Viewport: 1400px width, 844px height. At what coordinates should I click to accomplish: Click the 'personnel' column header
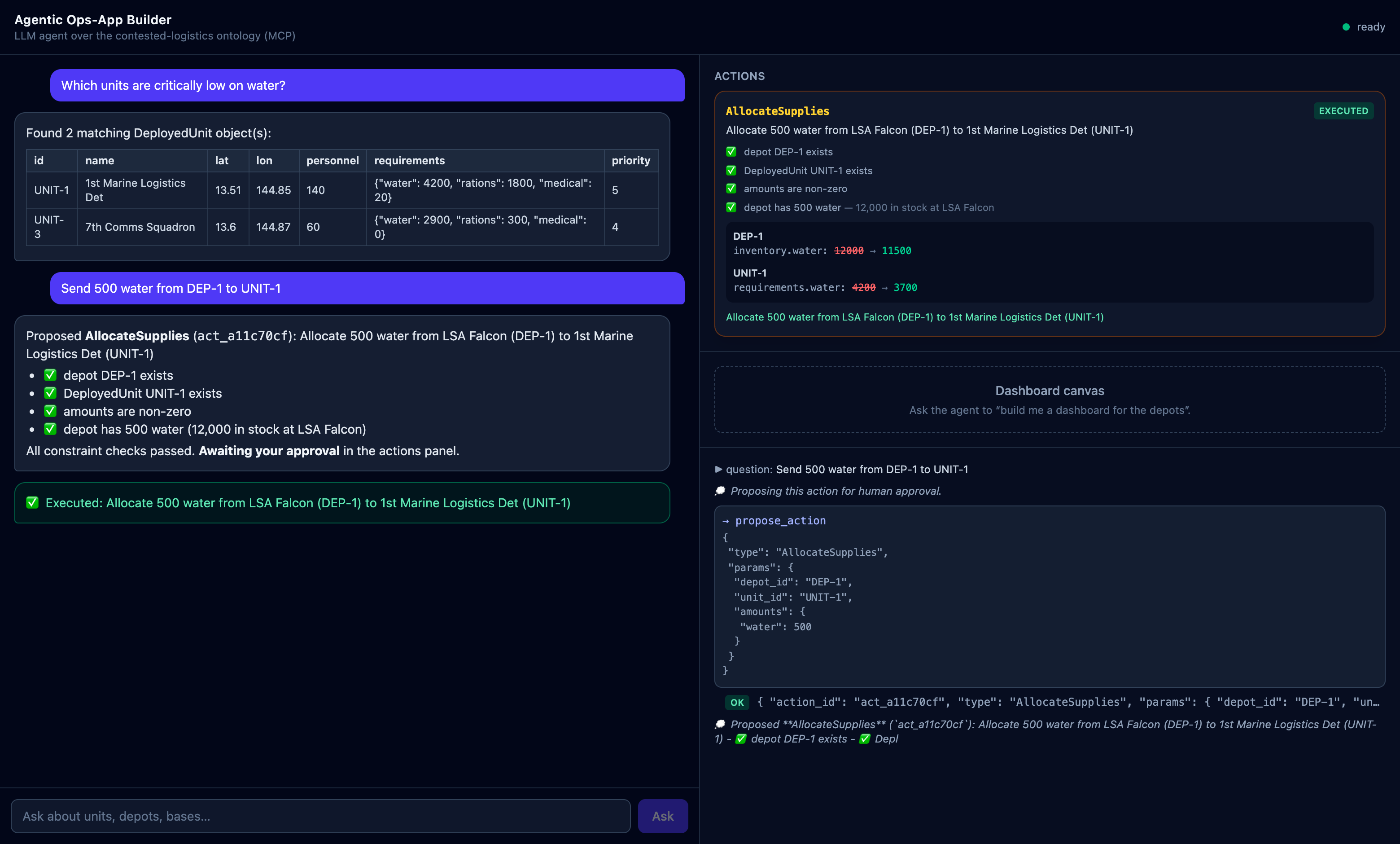click(332, 160)
